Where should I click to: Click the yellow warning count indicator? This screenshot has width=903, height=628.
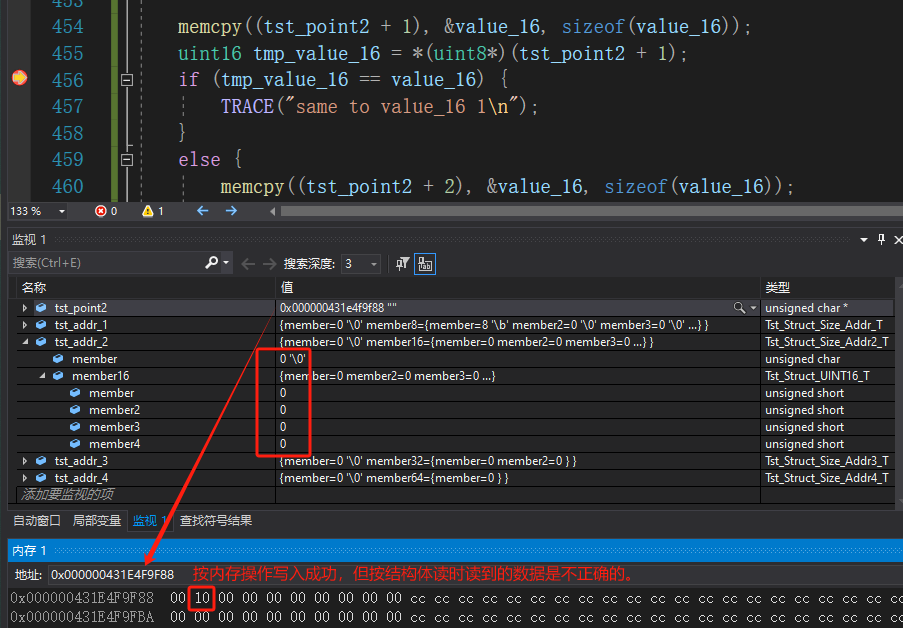click(153, 211)
